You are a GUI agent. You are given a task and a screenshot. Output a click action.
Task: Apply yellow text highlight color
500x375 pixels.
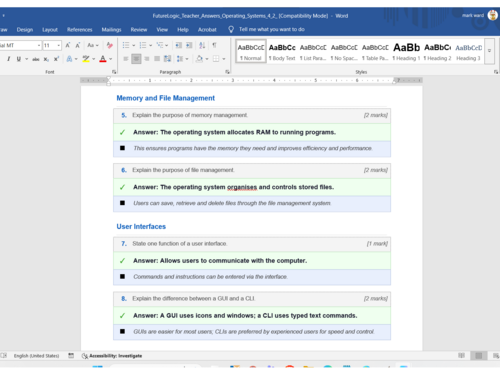pos(86,59)
